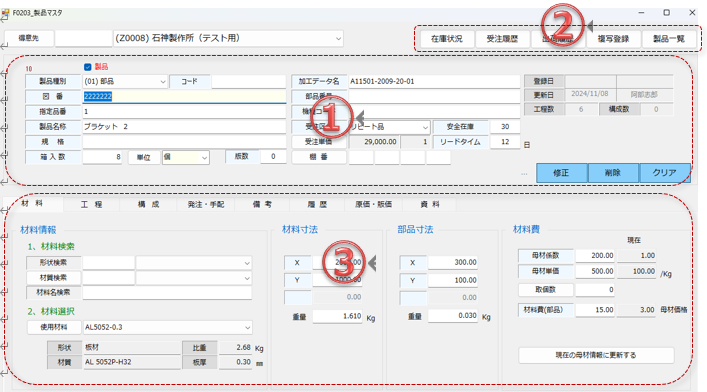Click the 安全在庫 field showing 30
707x392 pixels.
[x=505, y=127]
